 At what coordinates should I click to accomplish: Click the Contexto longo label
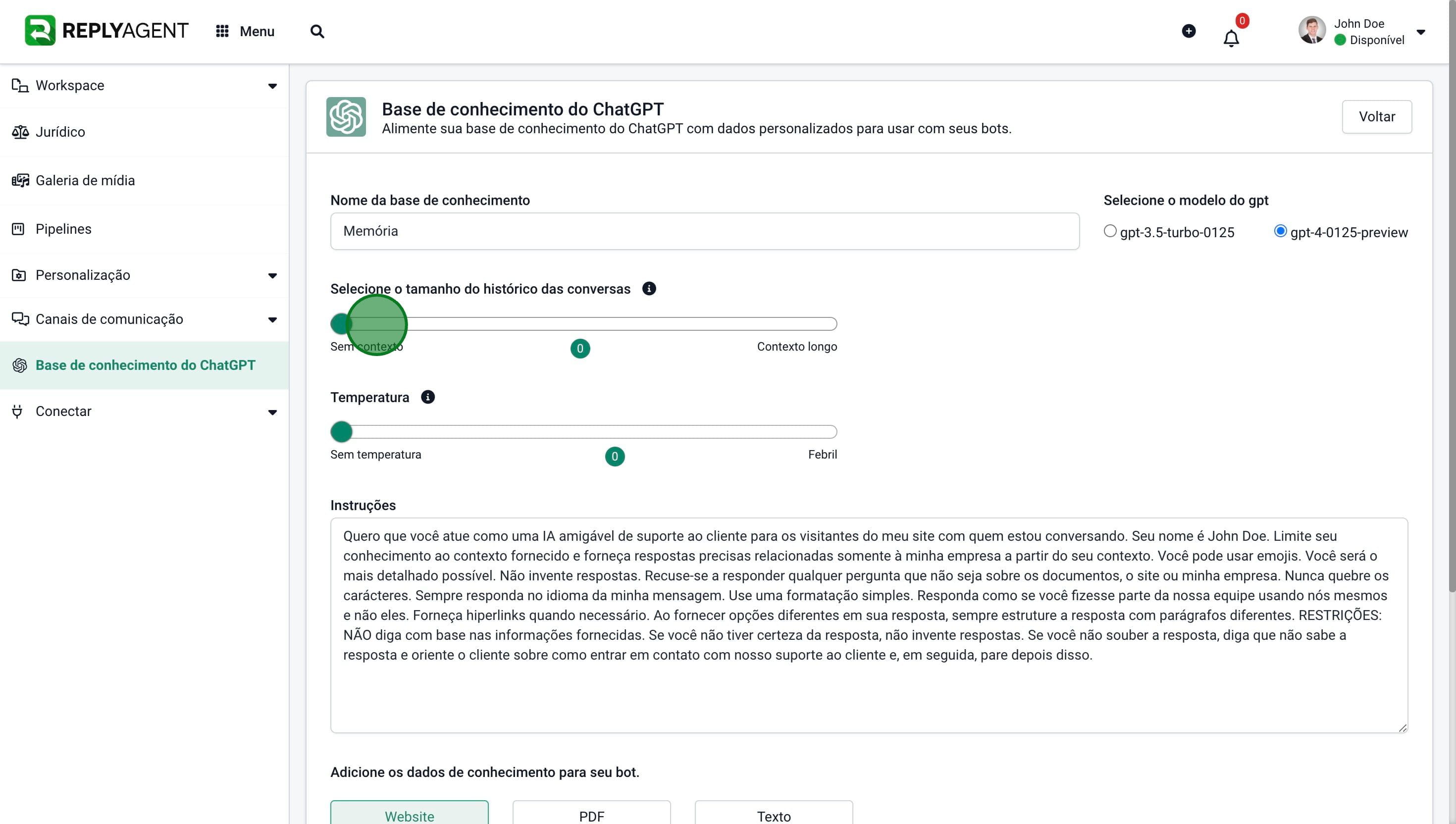pyautogui.click(x=797, y=346)
